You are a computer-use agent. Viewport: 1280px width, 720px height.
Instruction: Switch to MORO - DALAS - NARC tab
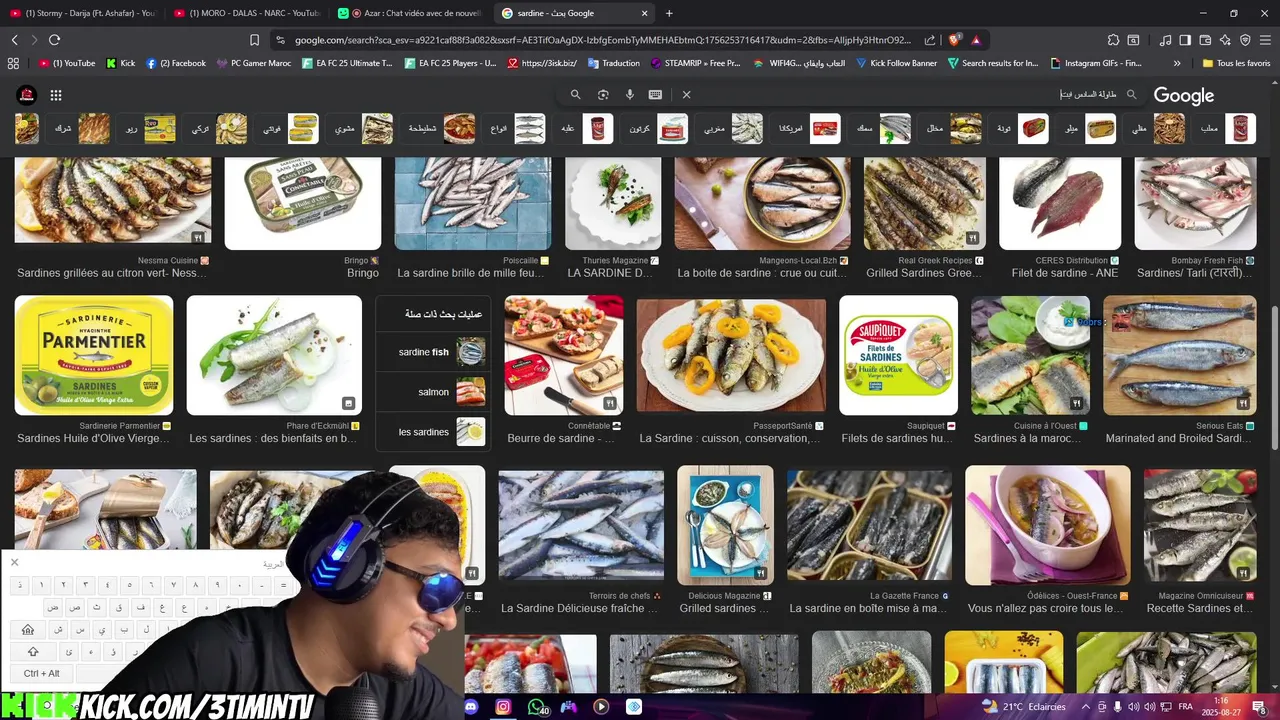[246, 13]
